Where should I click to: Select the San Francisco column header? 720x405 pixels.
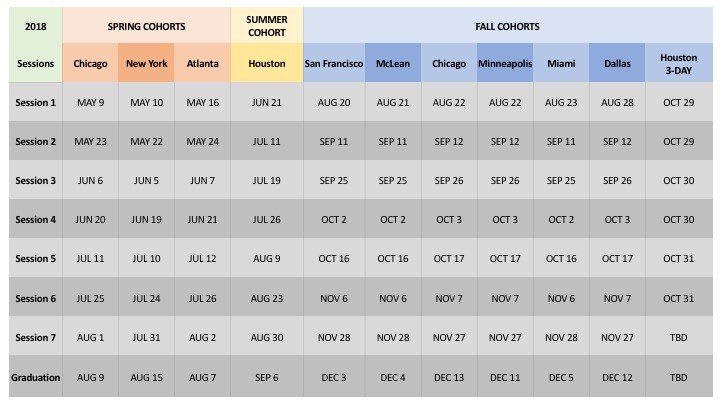[333, 64]
